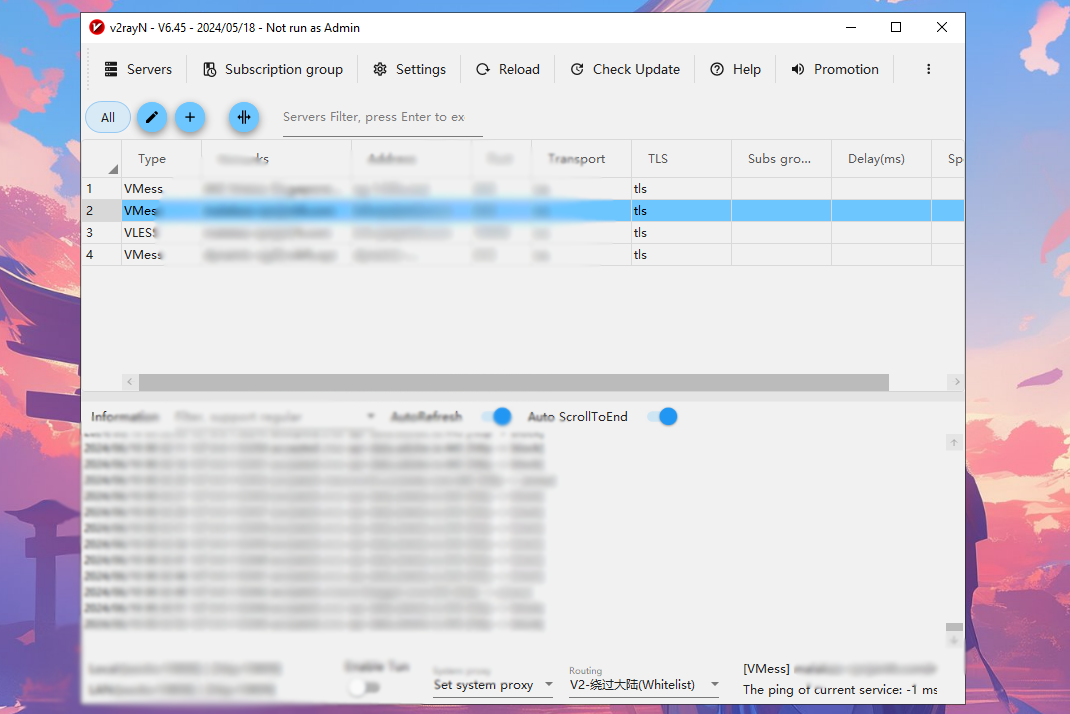Toggle the AutoRefresh switch
The height and width of the screenshot is (714, 1070).
(x=496, y=416)
